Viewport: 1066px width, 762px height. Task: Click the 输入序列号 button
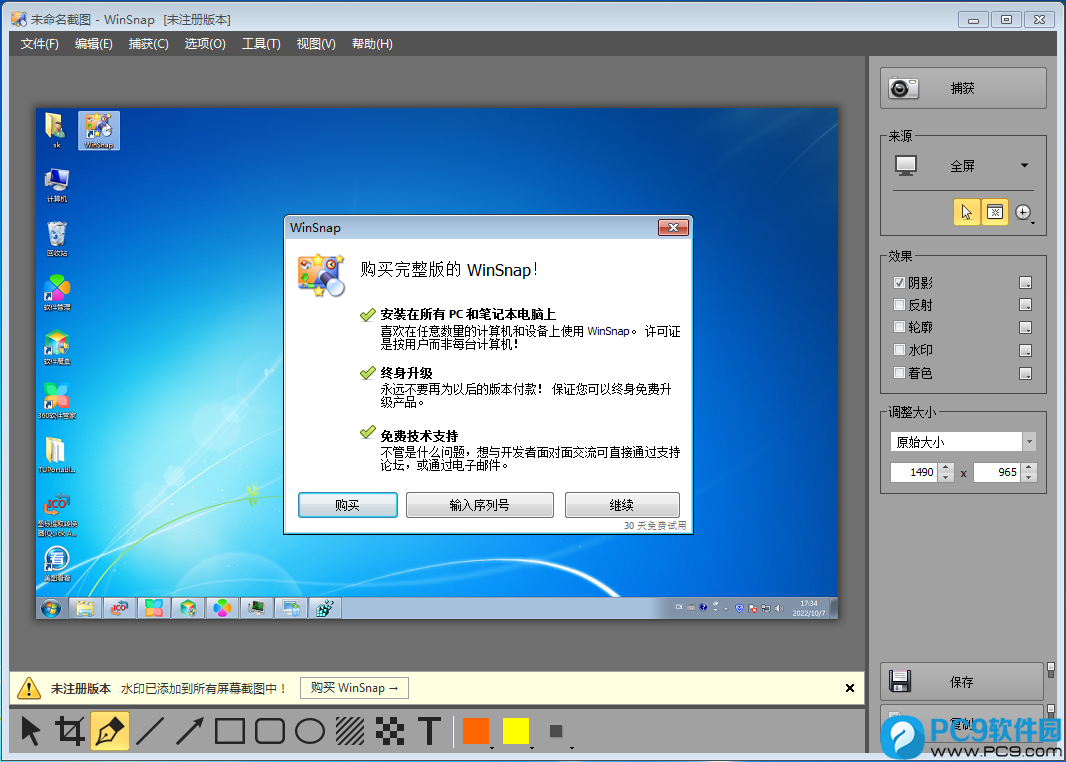pyautogui.click(x=479, y=505)
